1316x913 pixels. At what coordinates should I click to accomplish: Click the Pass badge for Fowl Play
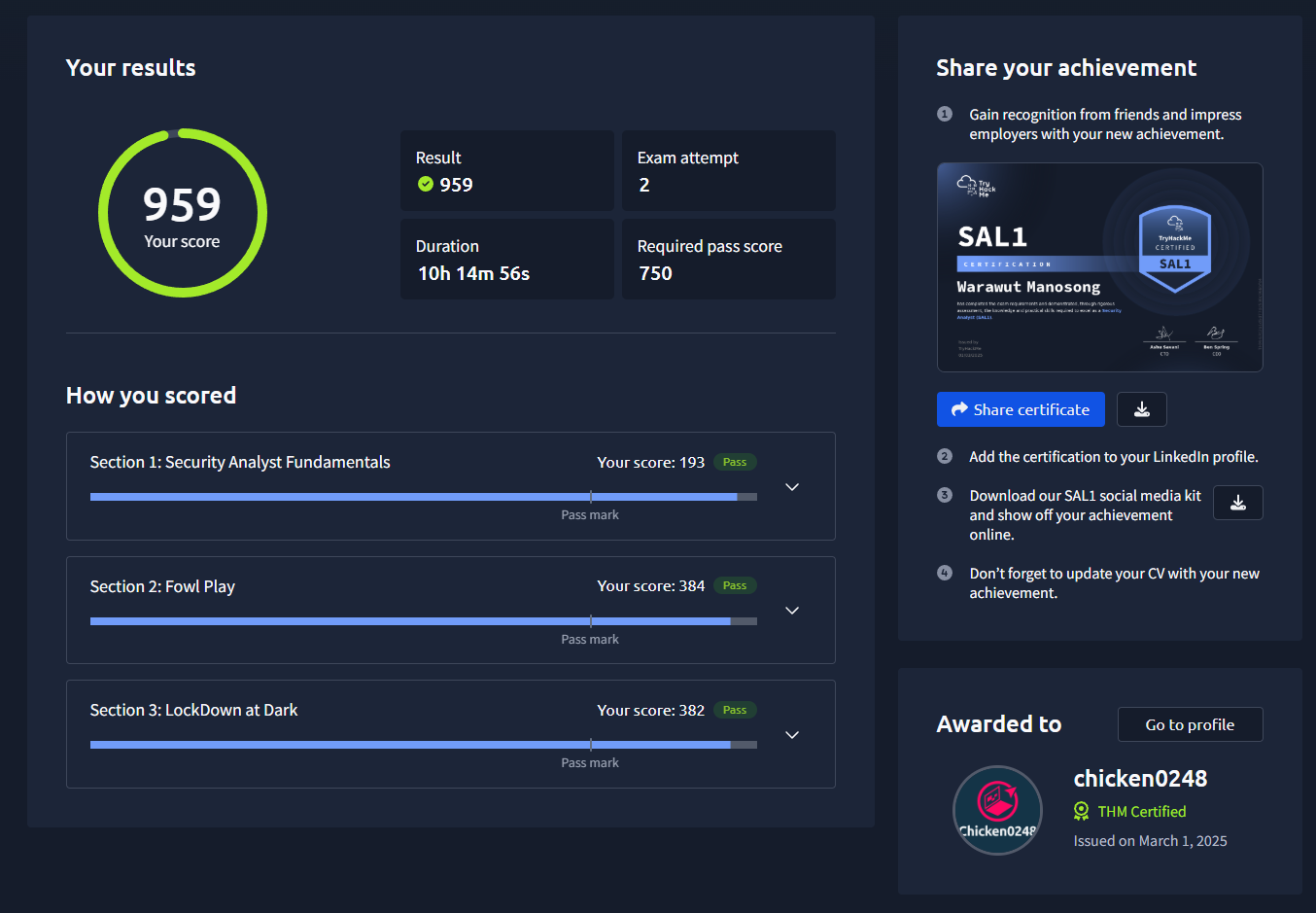coord(735,585)
